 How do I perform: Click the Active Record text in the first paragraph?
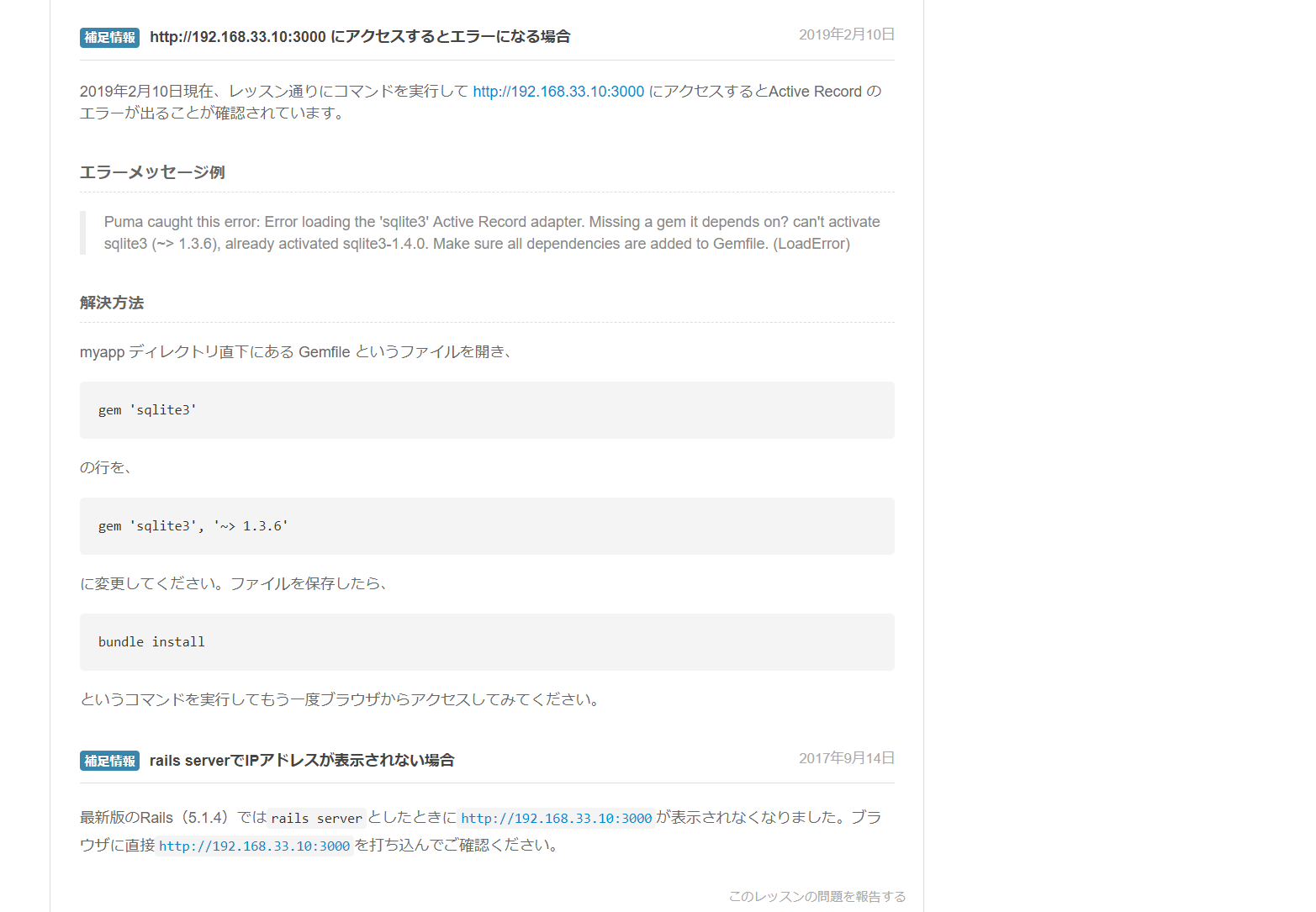point(812,91)
